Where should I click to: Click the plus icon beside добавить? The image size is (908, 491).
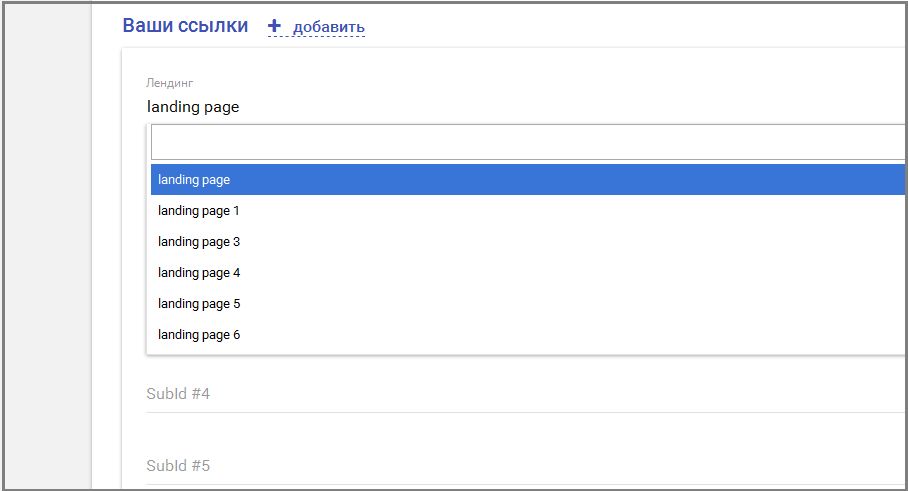(x=274, y=27)
